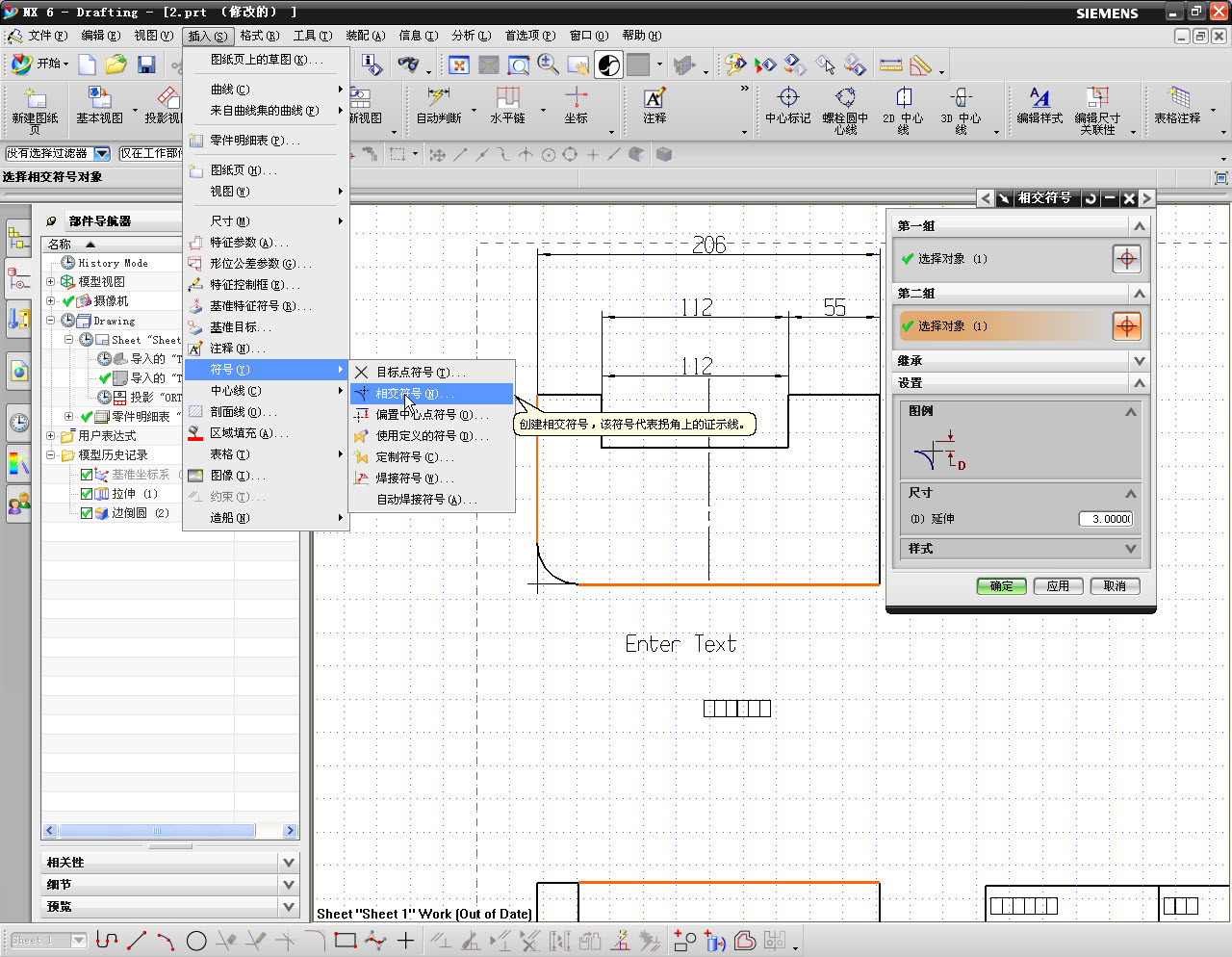Click the New Drawing Sheet (新建图纸页) tool

[x=36, y=110]
